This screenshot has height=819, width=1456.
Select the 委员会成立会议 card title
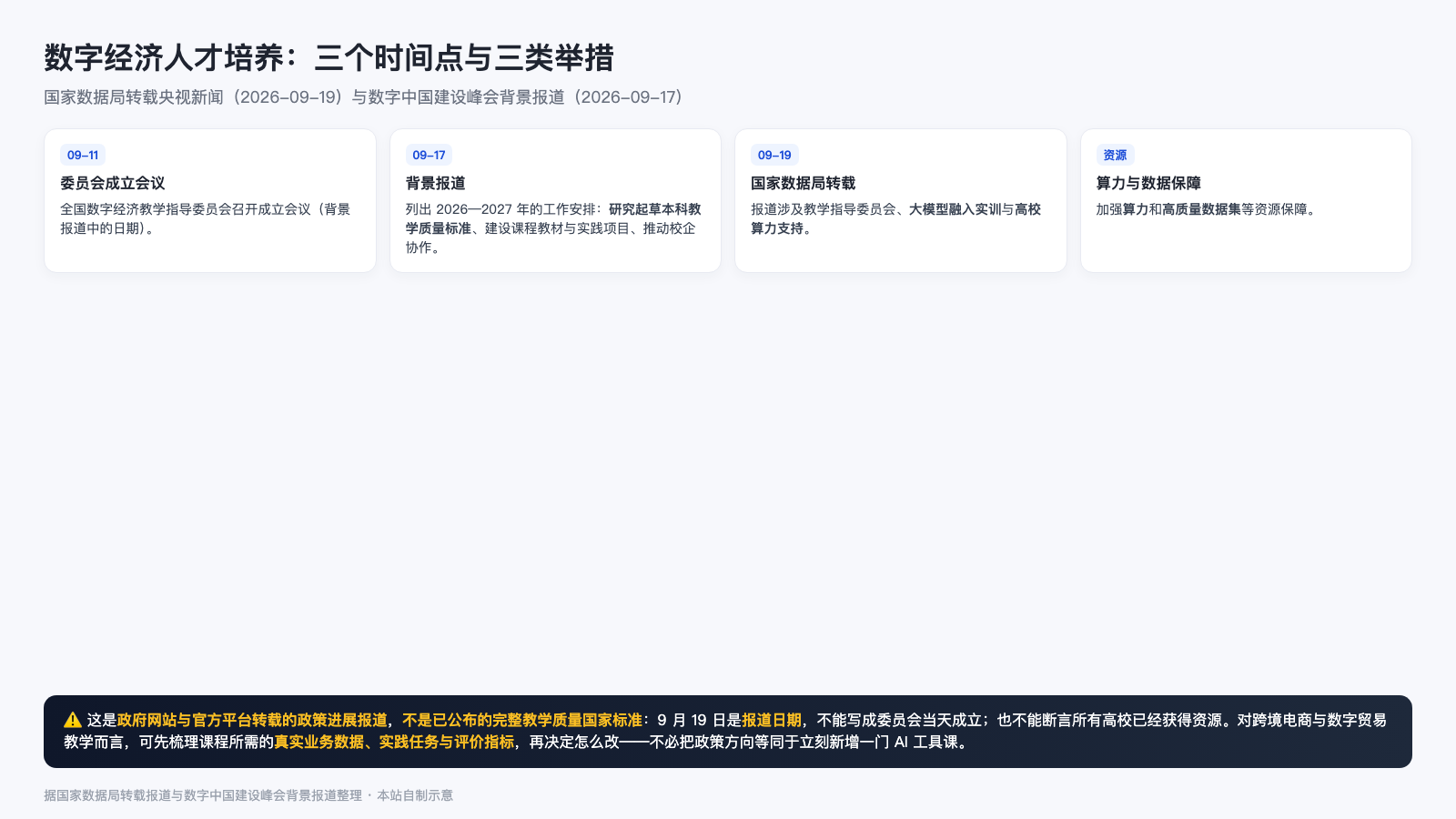[x=113, y=183]
